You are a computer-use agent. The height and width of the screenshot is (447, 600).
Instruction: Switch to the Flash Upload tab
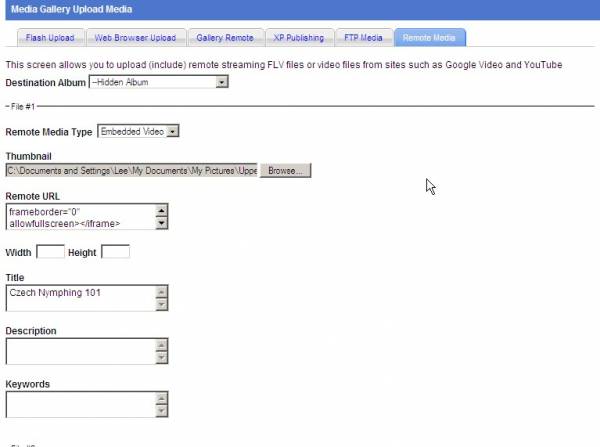click(x=50, y=38)
